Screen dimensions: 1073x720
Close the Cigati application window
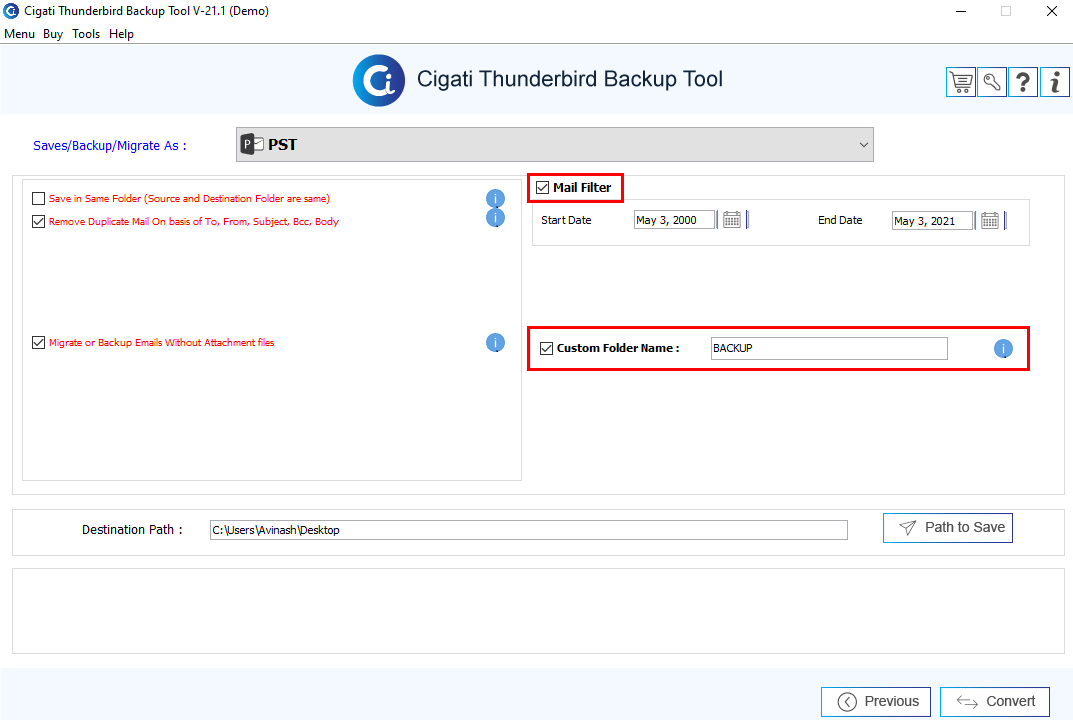coord(1052,11)
